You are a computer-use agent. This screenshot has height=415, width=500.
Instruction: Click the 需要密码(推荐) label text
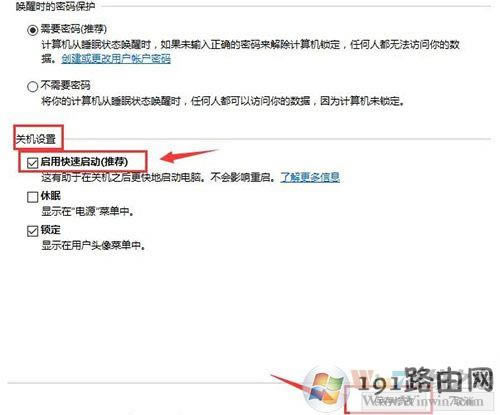tap(74, 29)
